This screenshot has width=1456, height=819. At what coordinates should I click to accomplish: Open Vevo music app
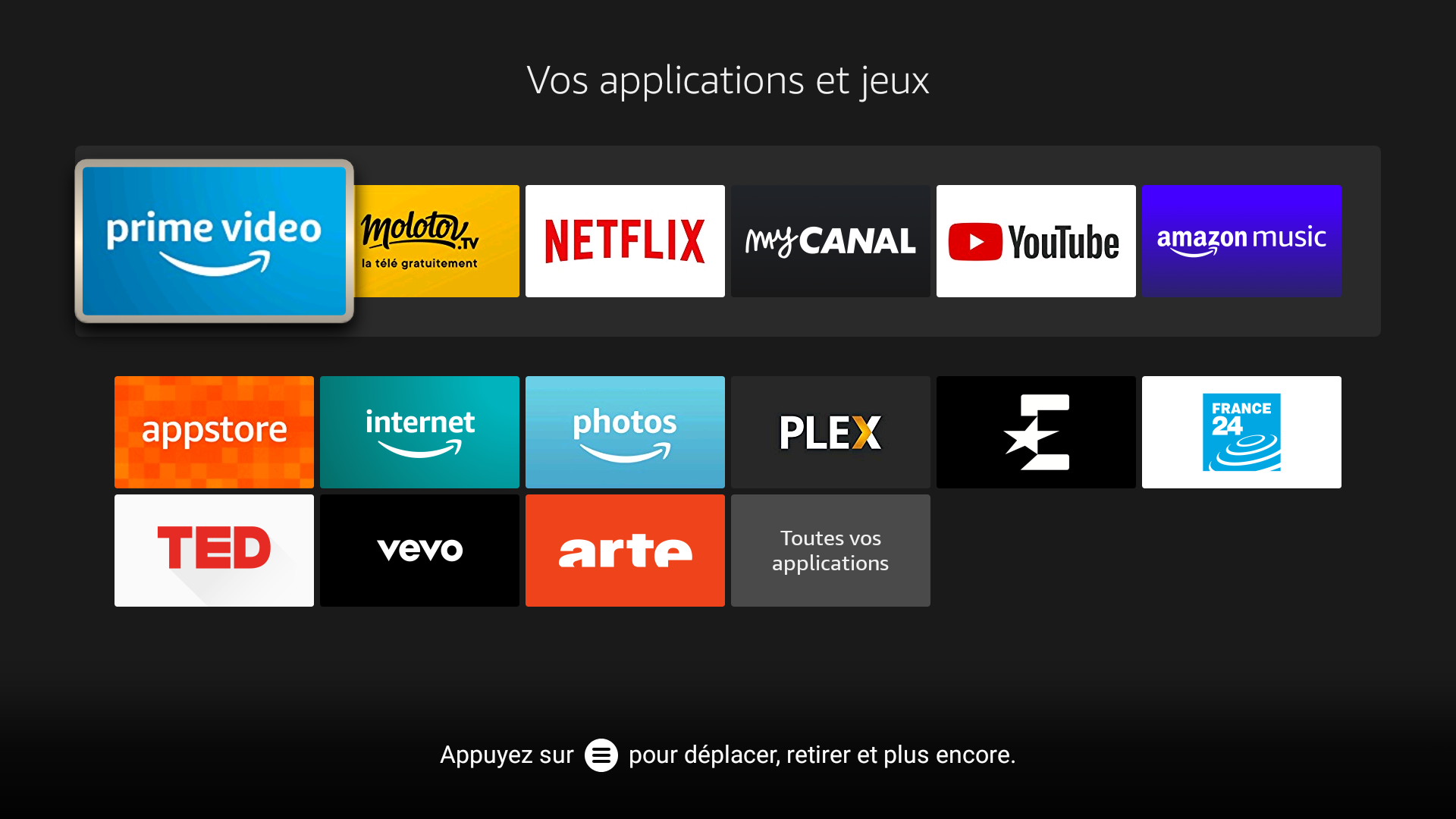coord(419,549)
